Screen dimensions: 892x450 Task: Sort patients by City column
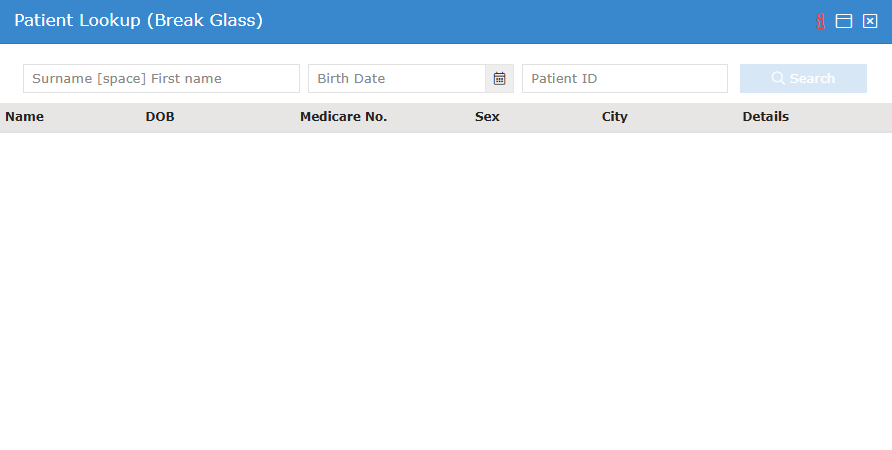click(615, 117)
